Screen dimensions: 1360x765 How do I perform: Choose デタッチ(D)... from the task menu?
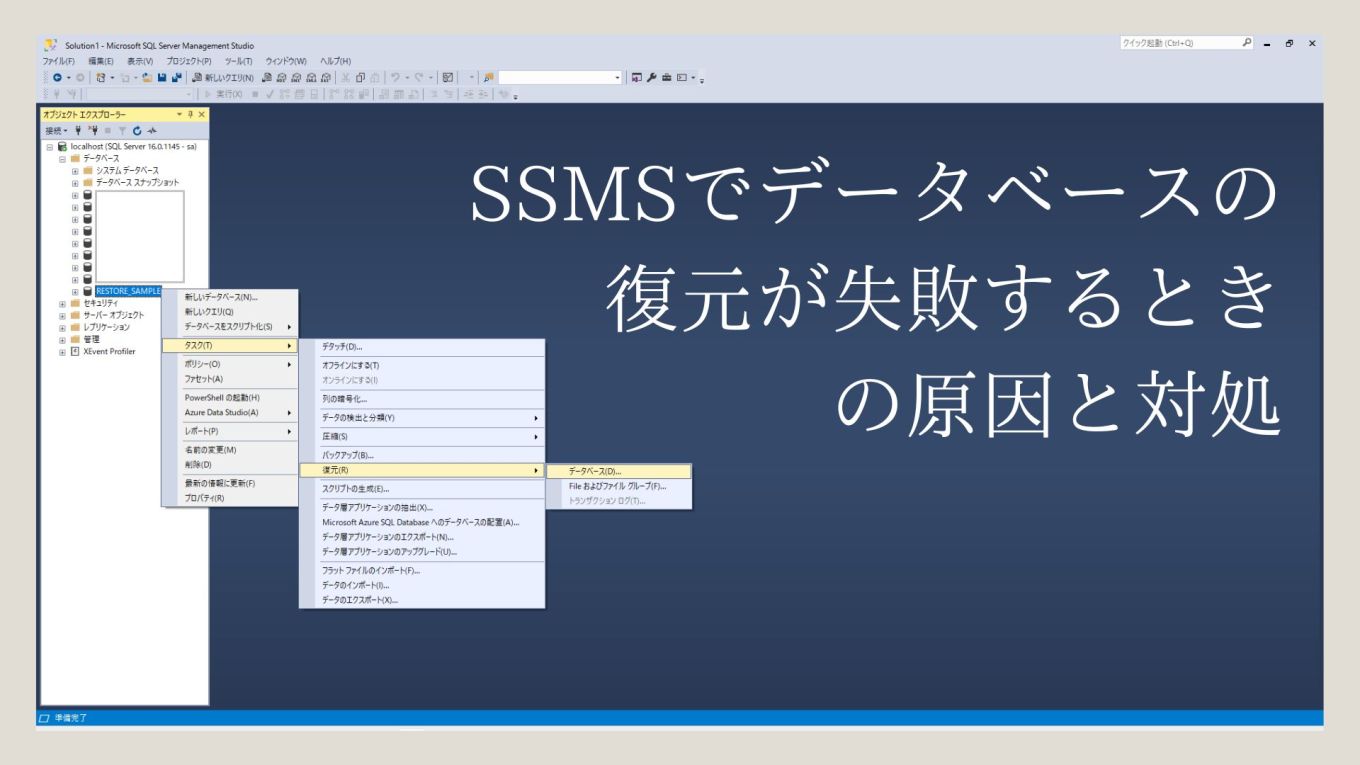(x=422, y=346)
